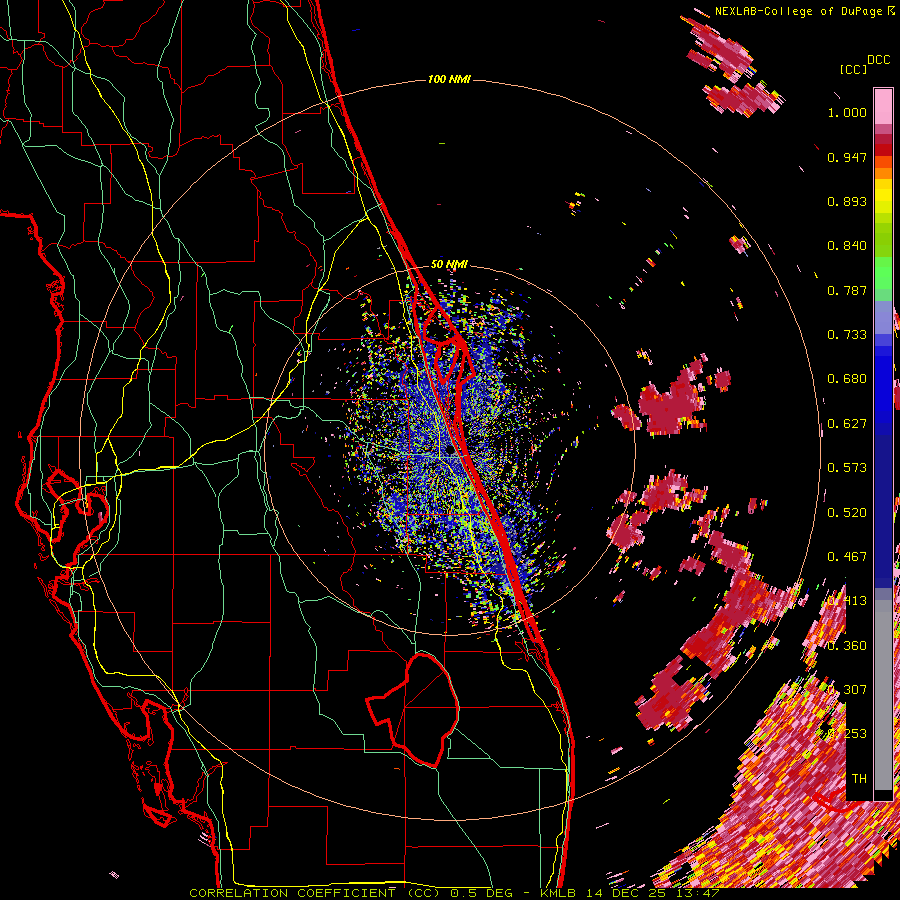Click the 0.573 scale value
The height and width of the screenshot is (900, 900).
[847, 468]
